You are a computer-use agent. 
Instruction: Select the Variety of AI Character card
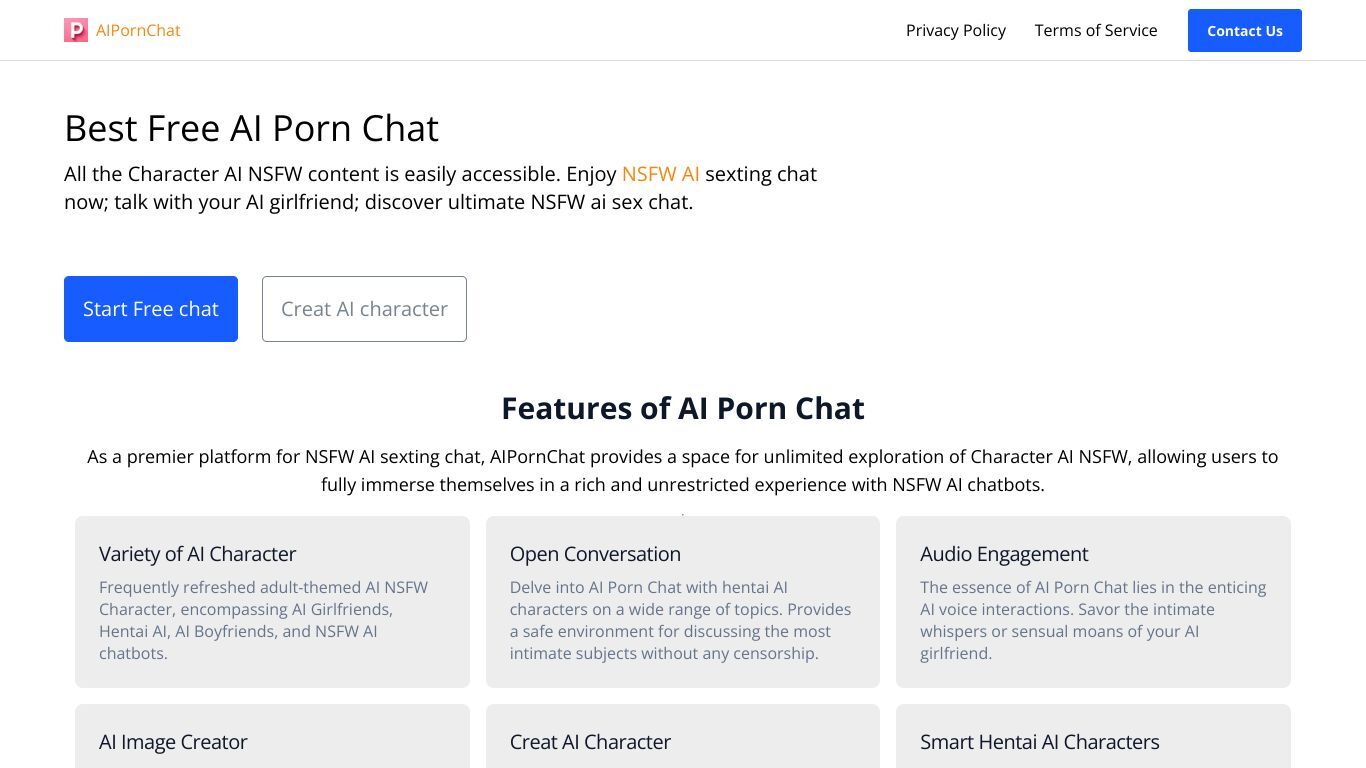click(272, 602)
